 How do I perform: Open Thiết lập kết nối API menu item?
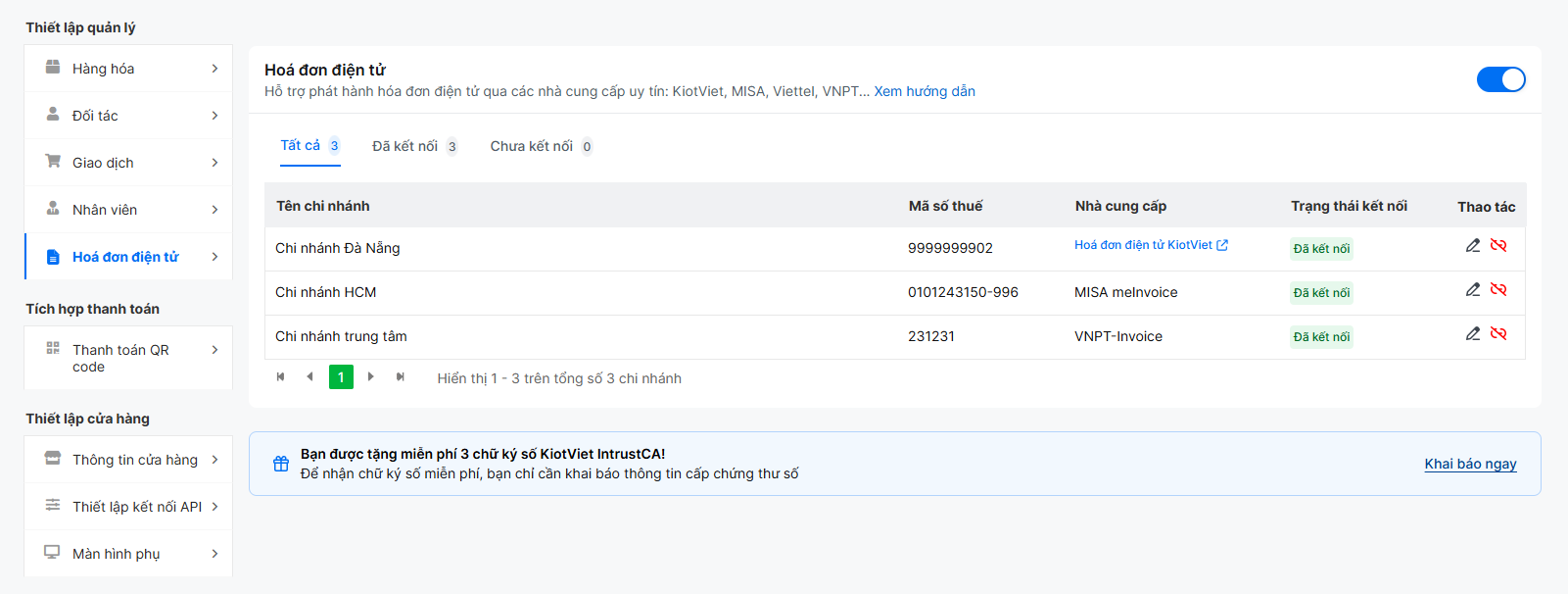(x=128, y=507)
